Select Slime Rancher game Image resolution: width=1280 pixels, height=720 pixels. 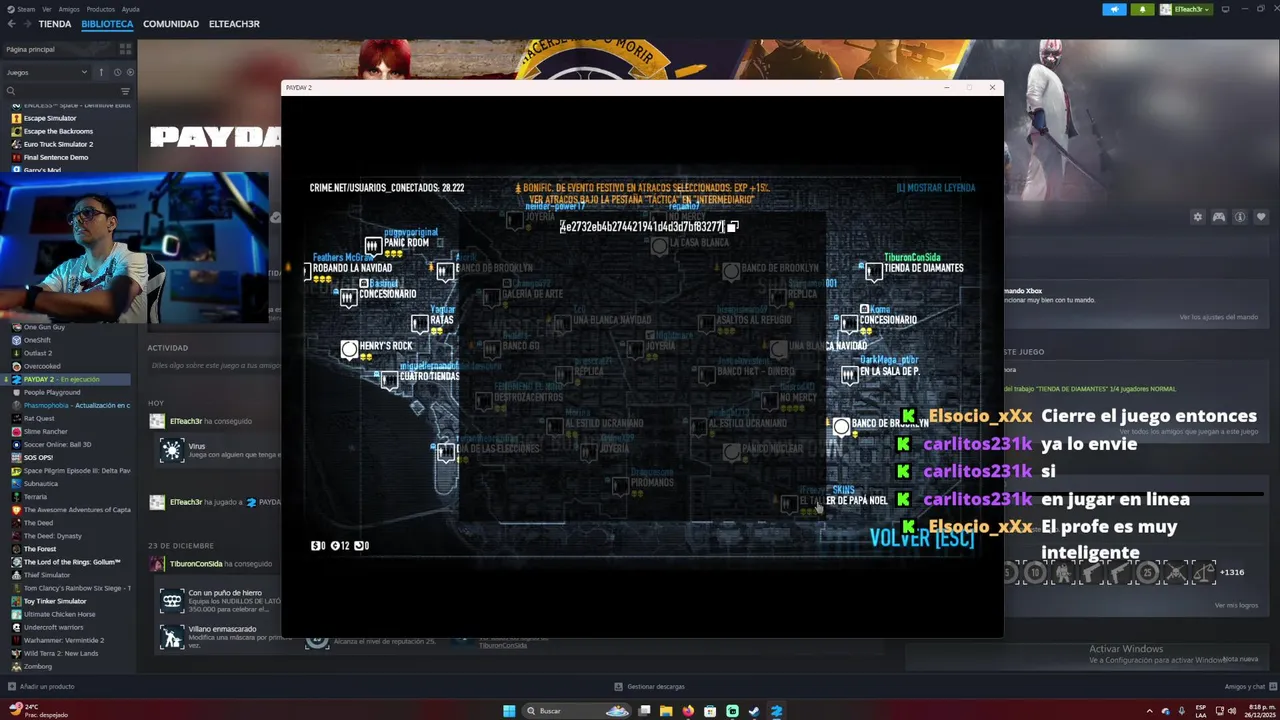(48, 431)
